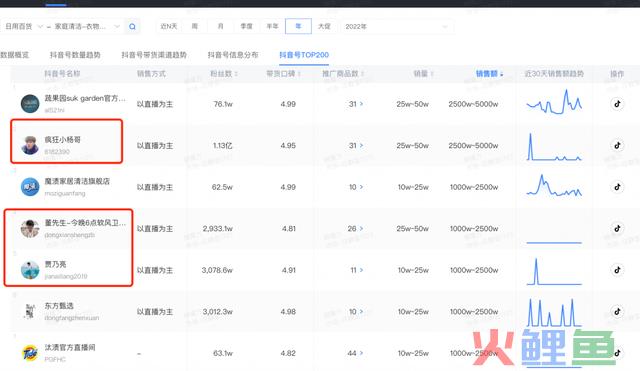Switch to 抖音号TOP200 tab
Screen dimensions: 640x371
[x=304, y=55]
